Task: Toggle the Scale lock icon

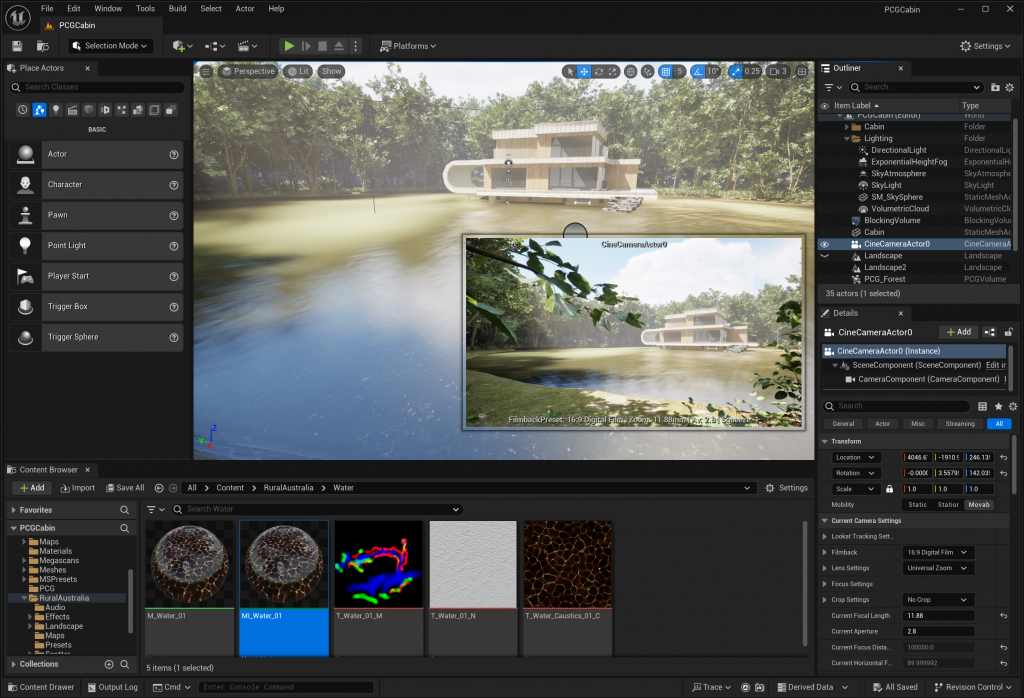Action: tap(889, 489)
